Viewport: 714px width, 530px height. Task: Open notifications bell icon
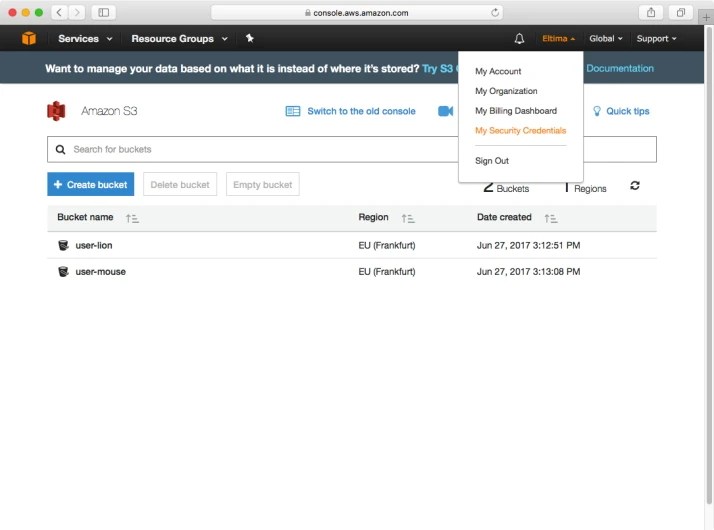[x=519, y=39]
